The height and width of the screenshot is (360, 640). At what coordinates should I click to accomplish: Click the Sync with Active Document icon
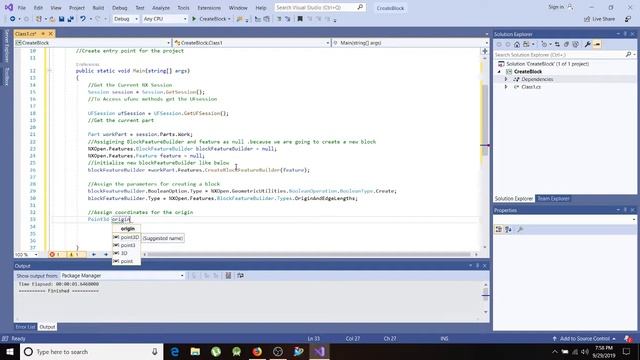557,44
